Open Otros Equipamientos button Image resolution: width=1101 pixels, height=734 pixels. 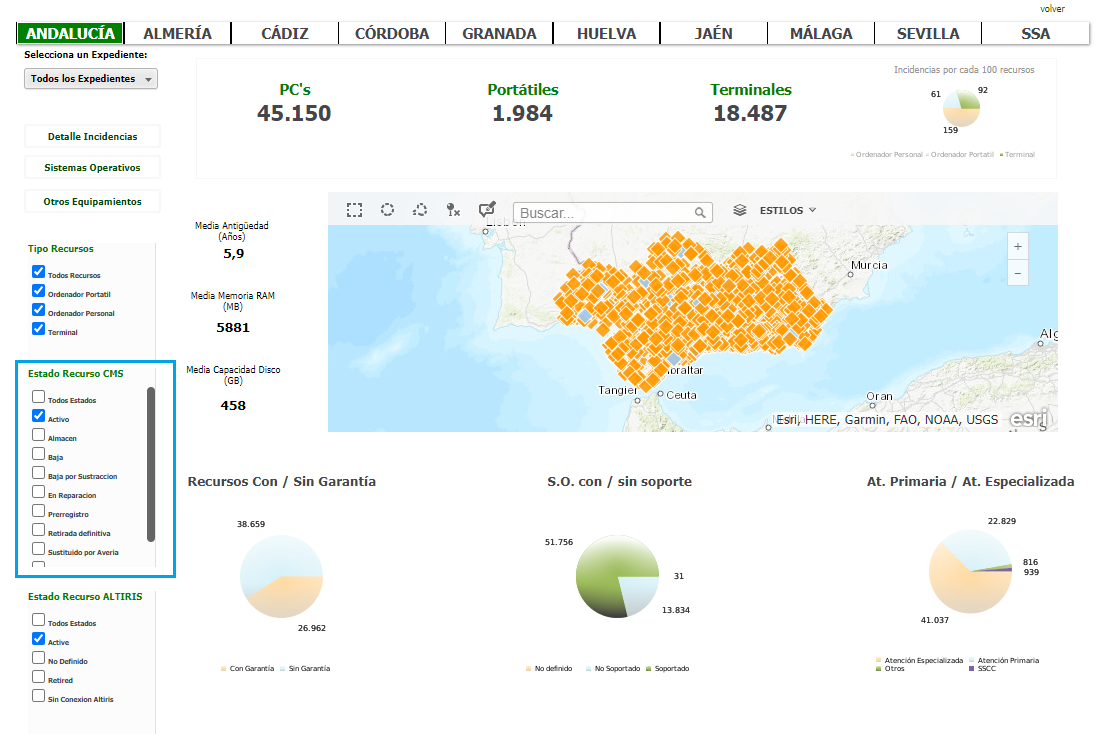pos(93,201)
